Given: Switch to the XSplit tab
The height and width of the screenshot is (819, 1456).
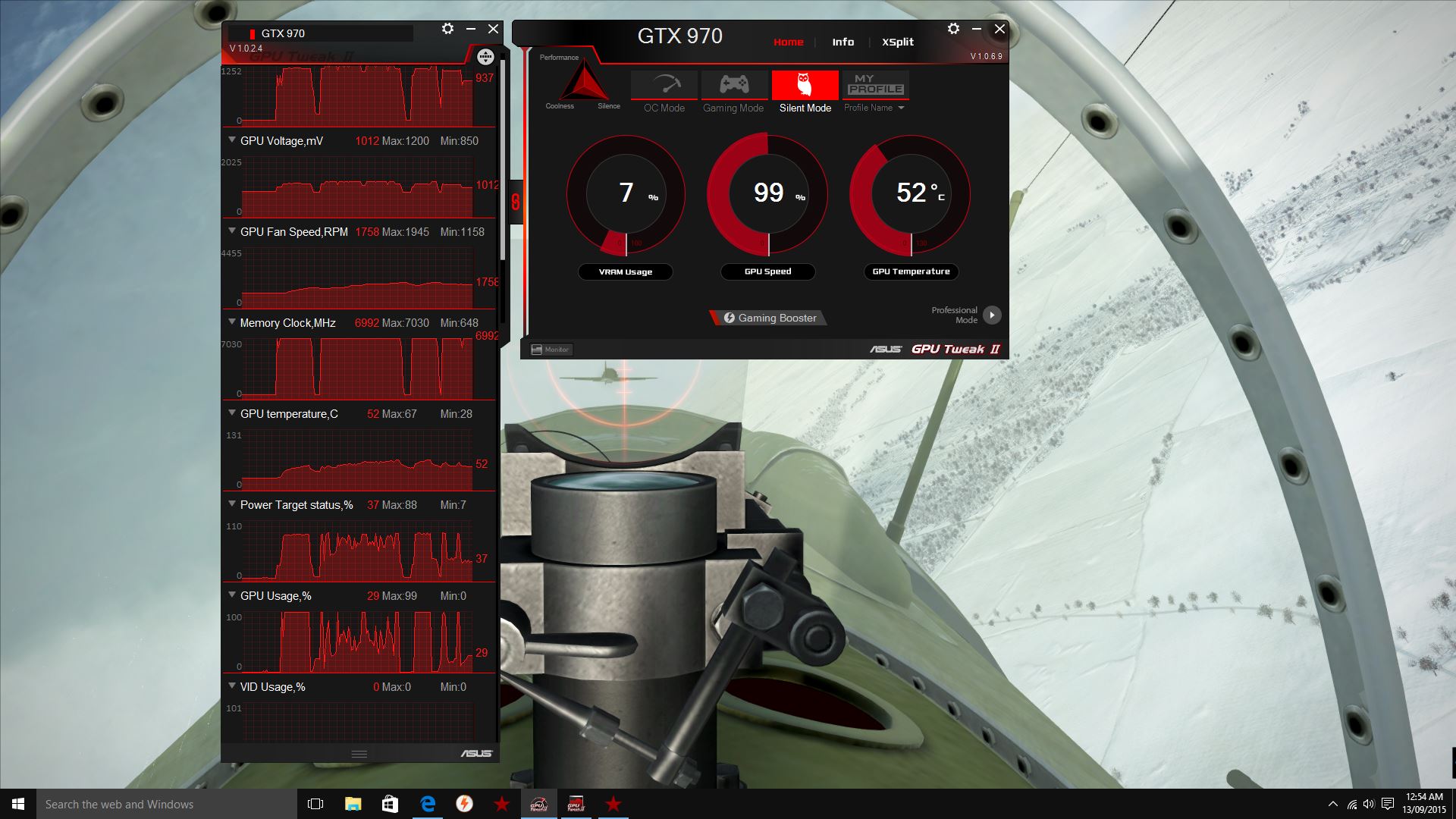Looking at the screenshot, I should click(897, 42).
